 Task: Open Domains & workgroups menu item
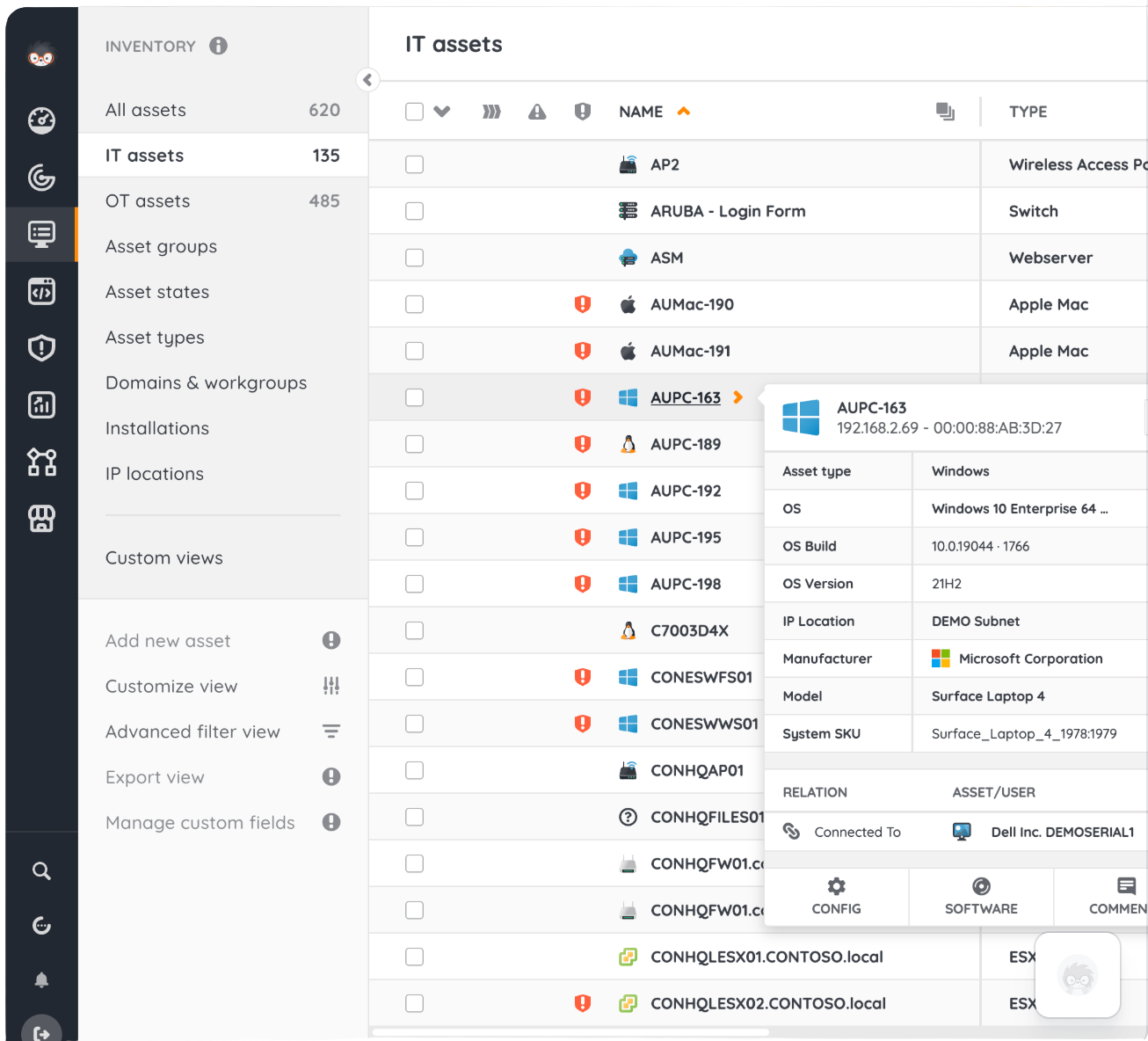[207, 382]
